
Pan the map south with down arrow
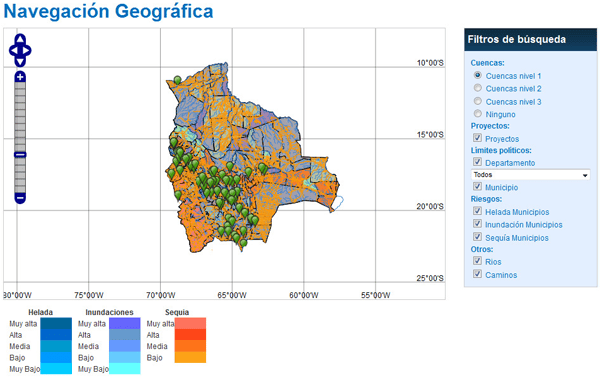[20, 61]
